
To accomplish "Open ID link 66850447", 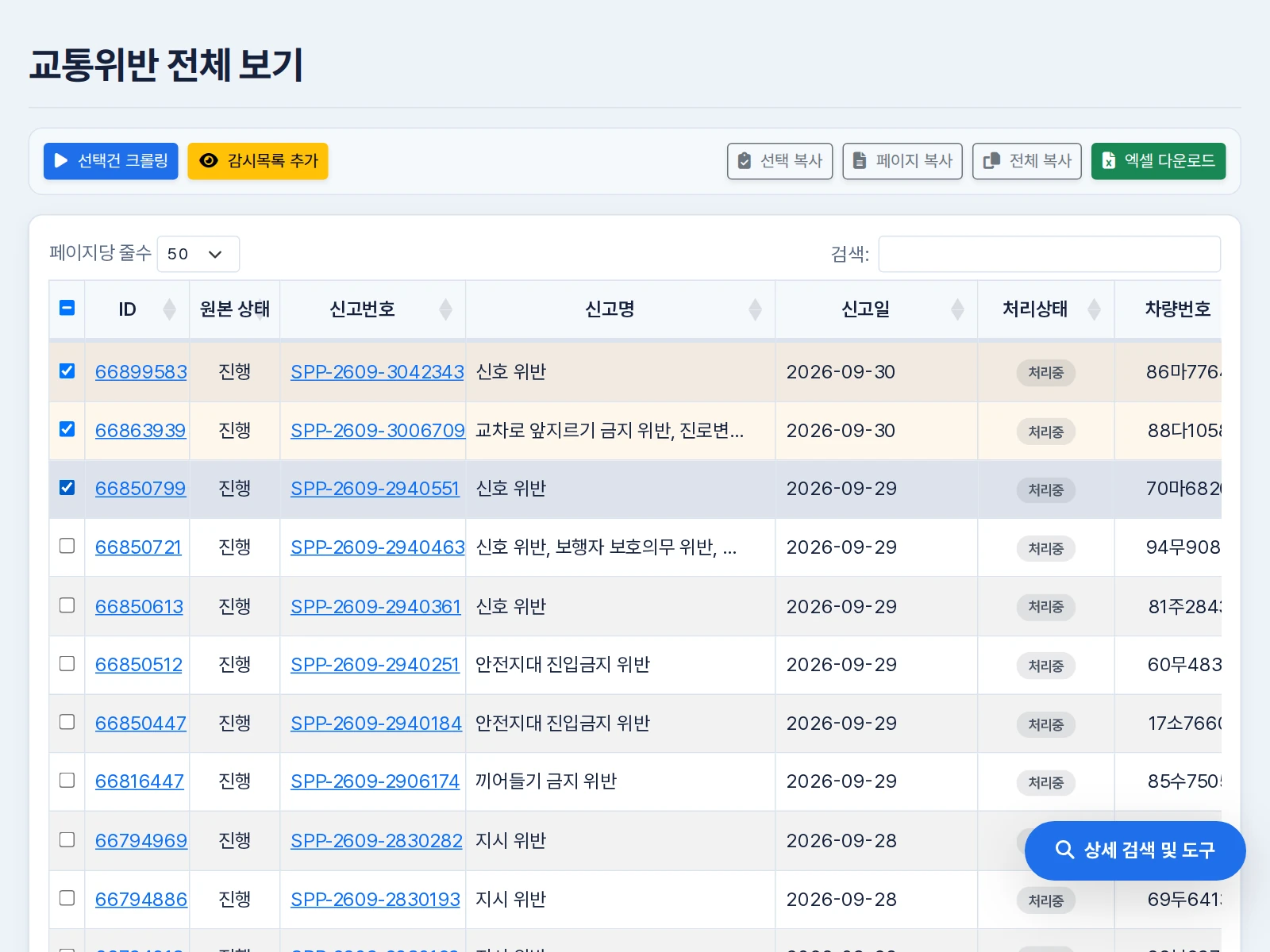I will click(x=140, y=724).
